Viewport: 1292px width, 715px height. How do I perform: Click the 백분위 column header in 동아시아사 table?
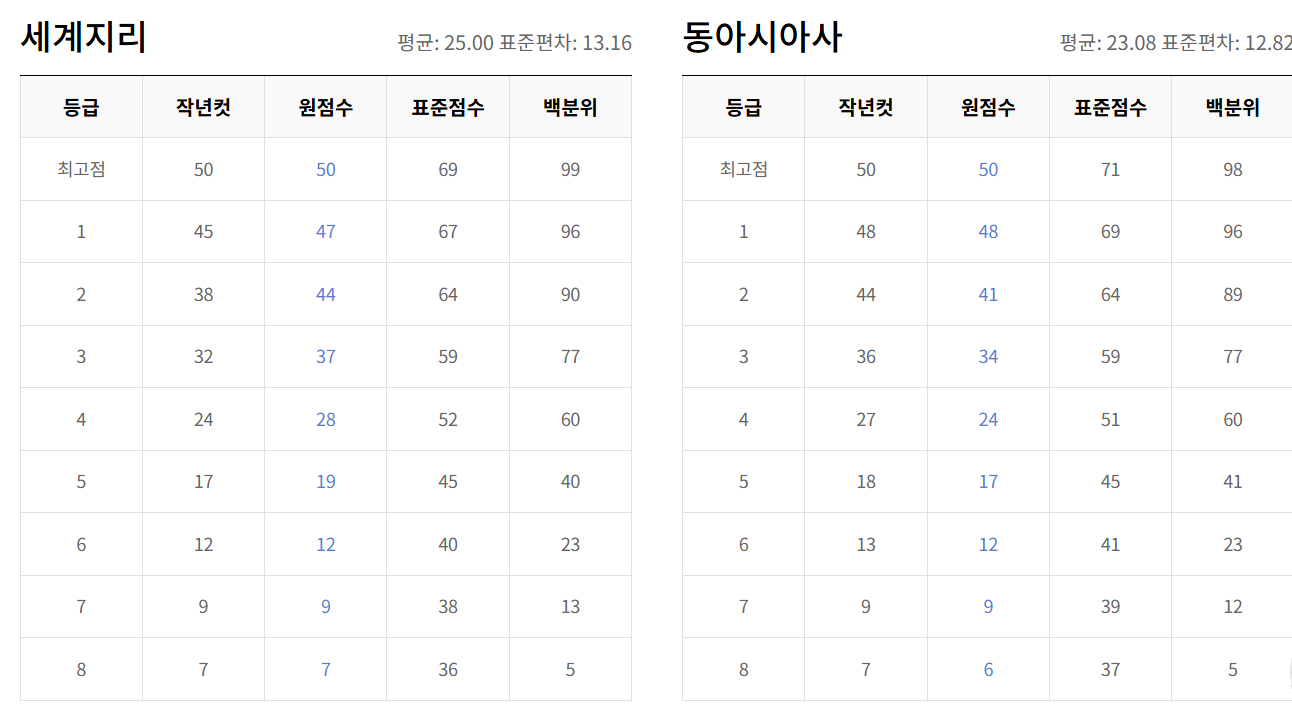point(1232,107)
